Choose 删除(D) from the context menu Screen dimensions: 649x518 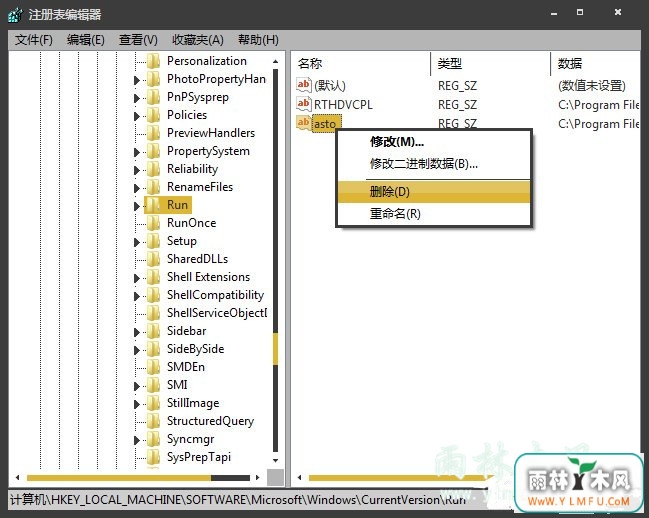point(434,192)
